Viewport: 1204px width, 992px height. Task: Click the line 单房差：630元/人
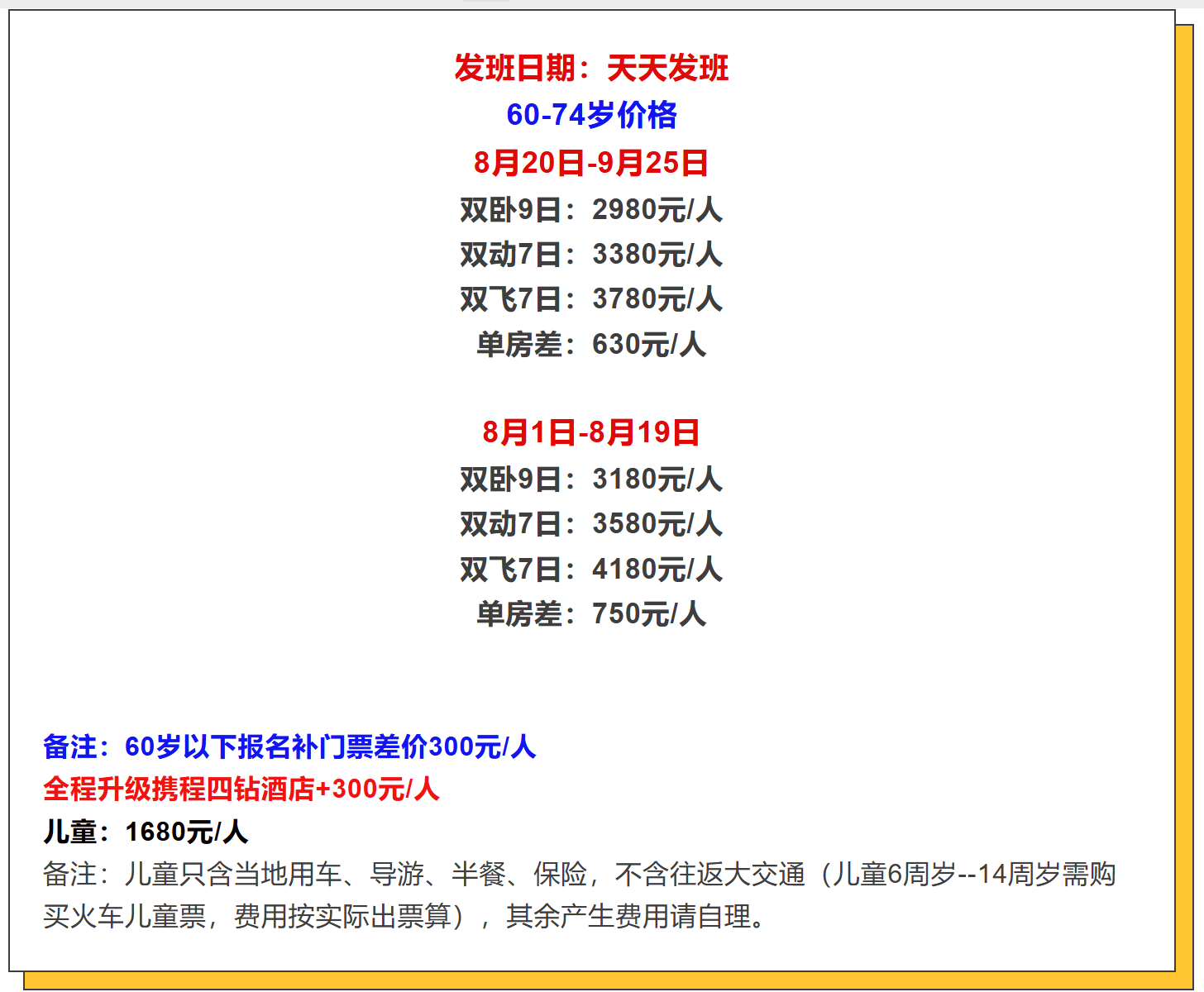click(591, 345)
